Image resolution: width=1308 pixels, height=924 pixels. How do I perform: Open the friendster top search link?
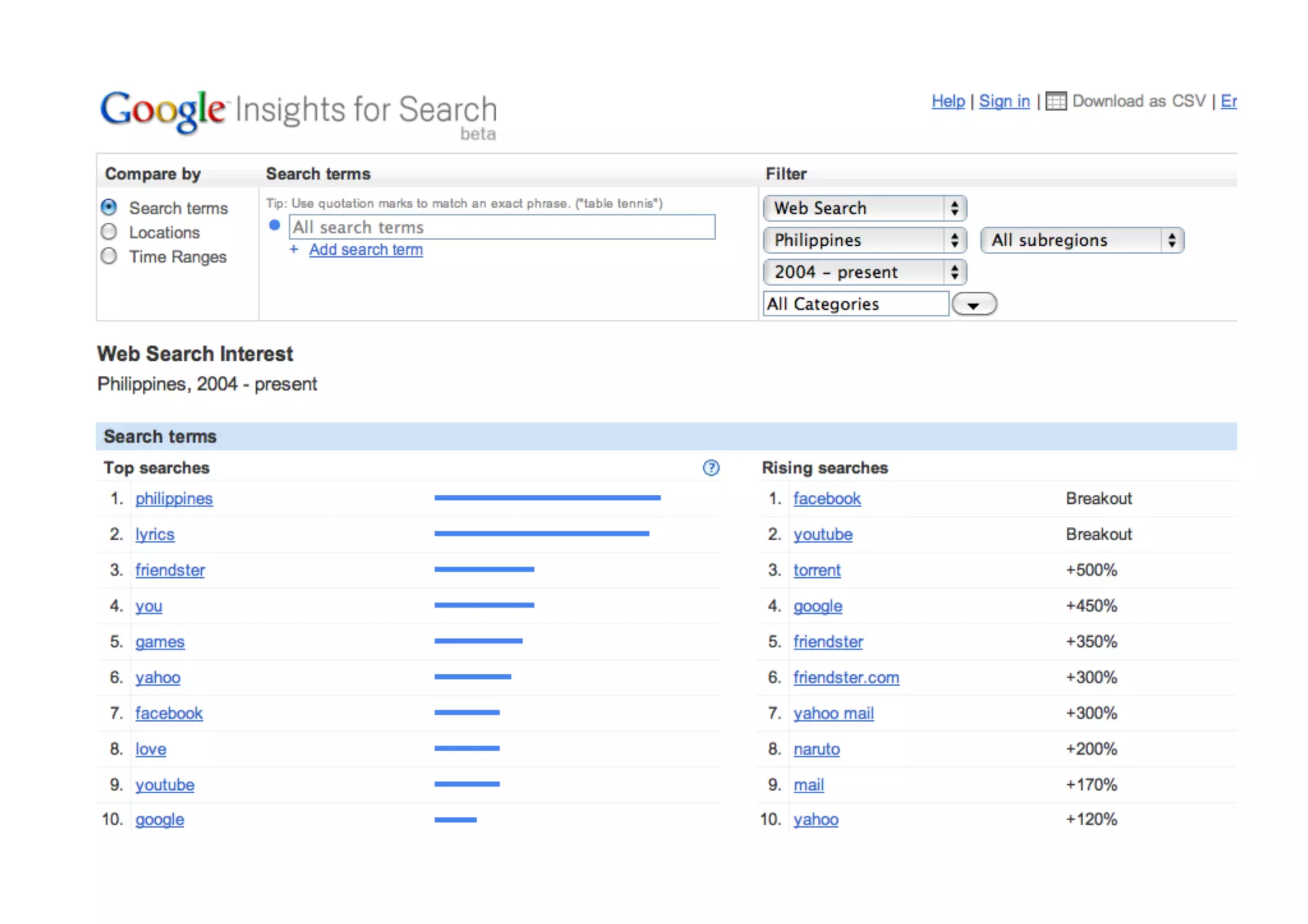170,570
